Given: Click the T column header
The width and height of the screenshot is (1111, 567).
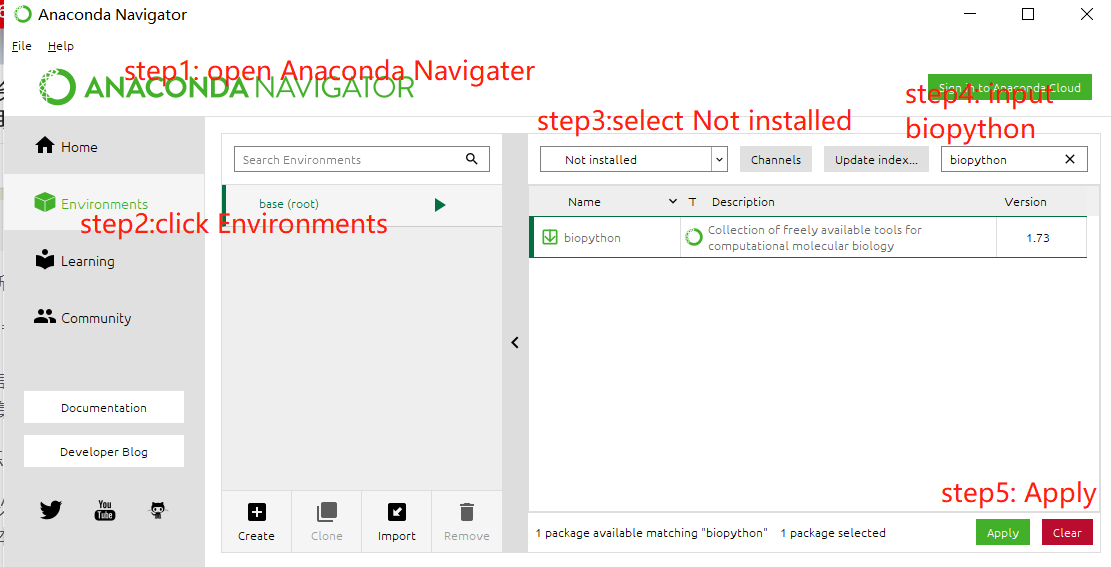Looking at the screenshot, I should 692,202.
